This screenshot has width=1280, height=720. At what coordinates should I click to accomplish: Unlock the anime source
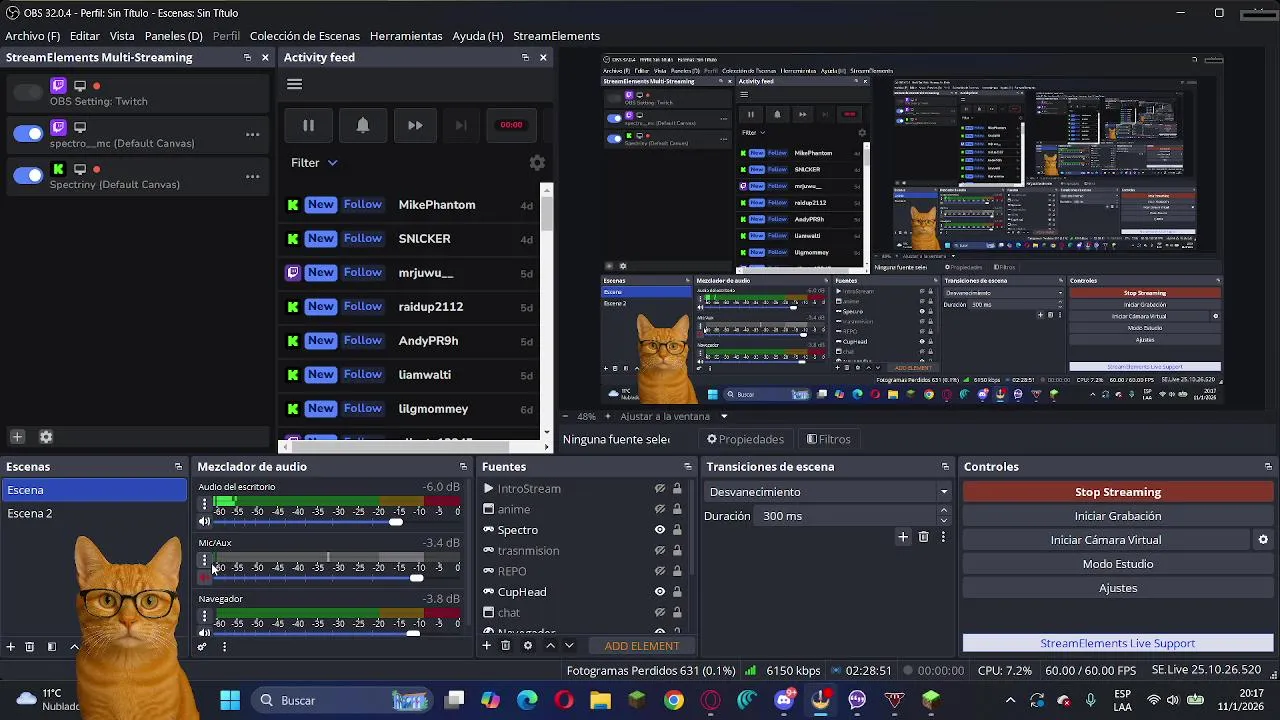click(x=677, y=510)
